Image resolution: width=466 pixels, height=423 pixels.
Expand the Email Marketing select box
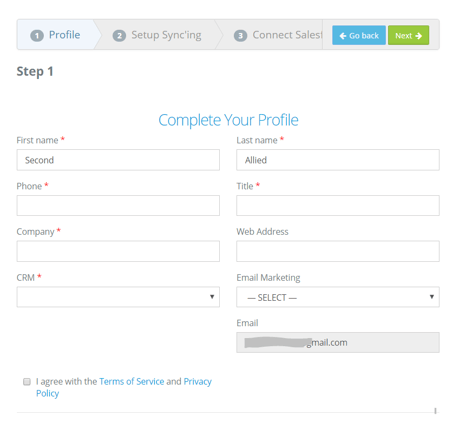coord(338,297)
